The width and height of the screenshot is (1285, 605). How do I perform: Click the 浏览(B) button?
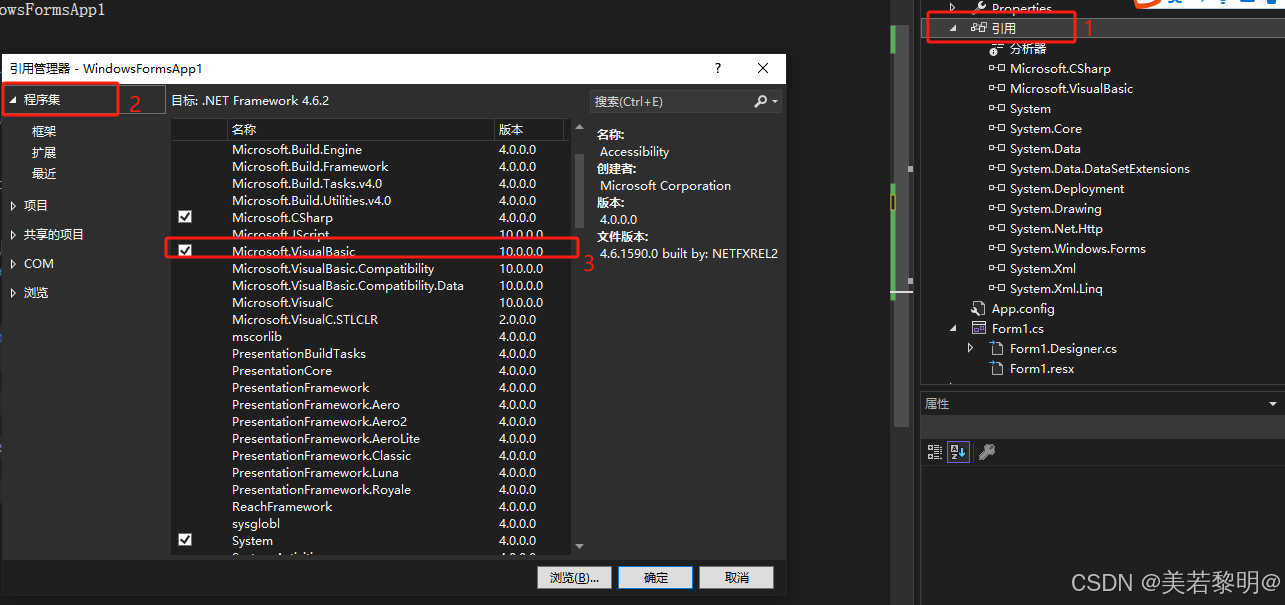[x=573, y=577]
